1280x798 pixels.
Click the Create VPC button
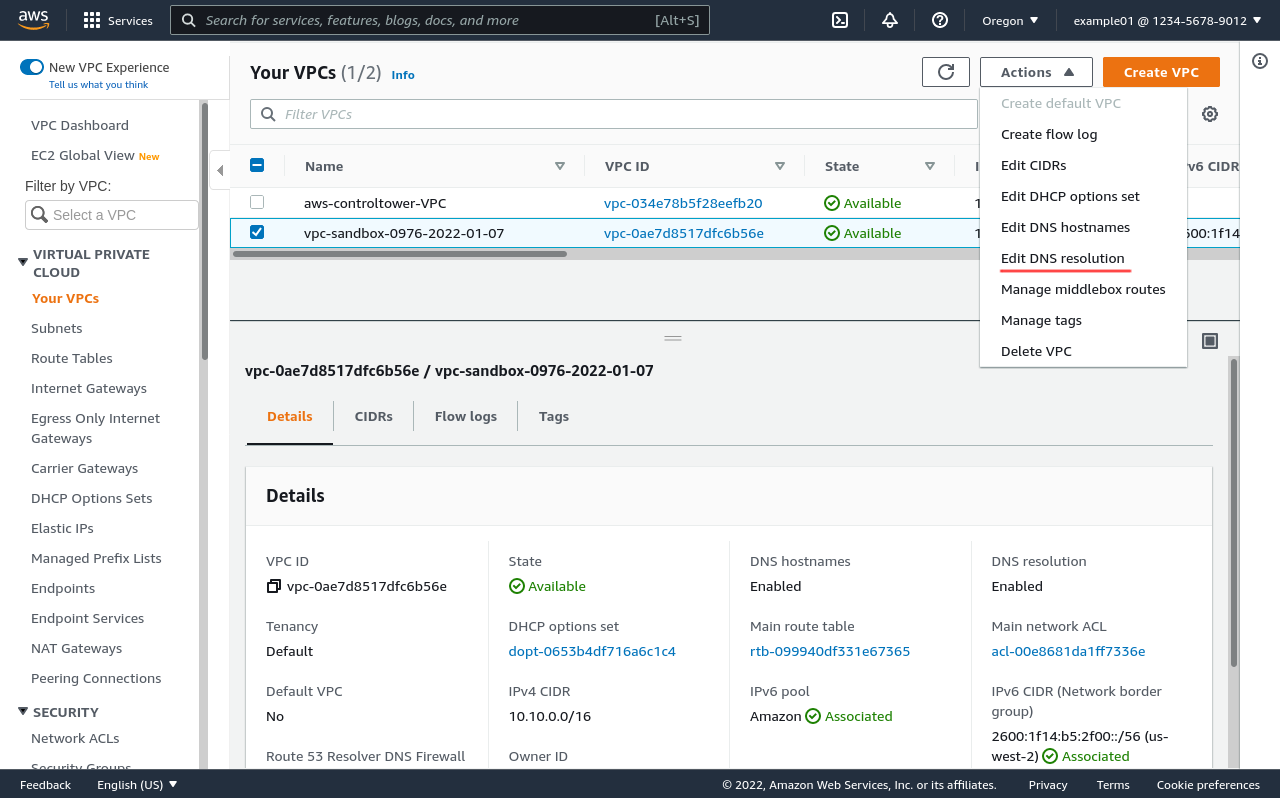tap(1161, 72)
